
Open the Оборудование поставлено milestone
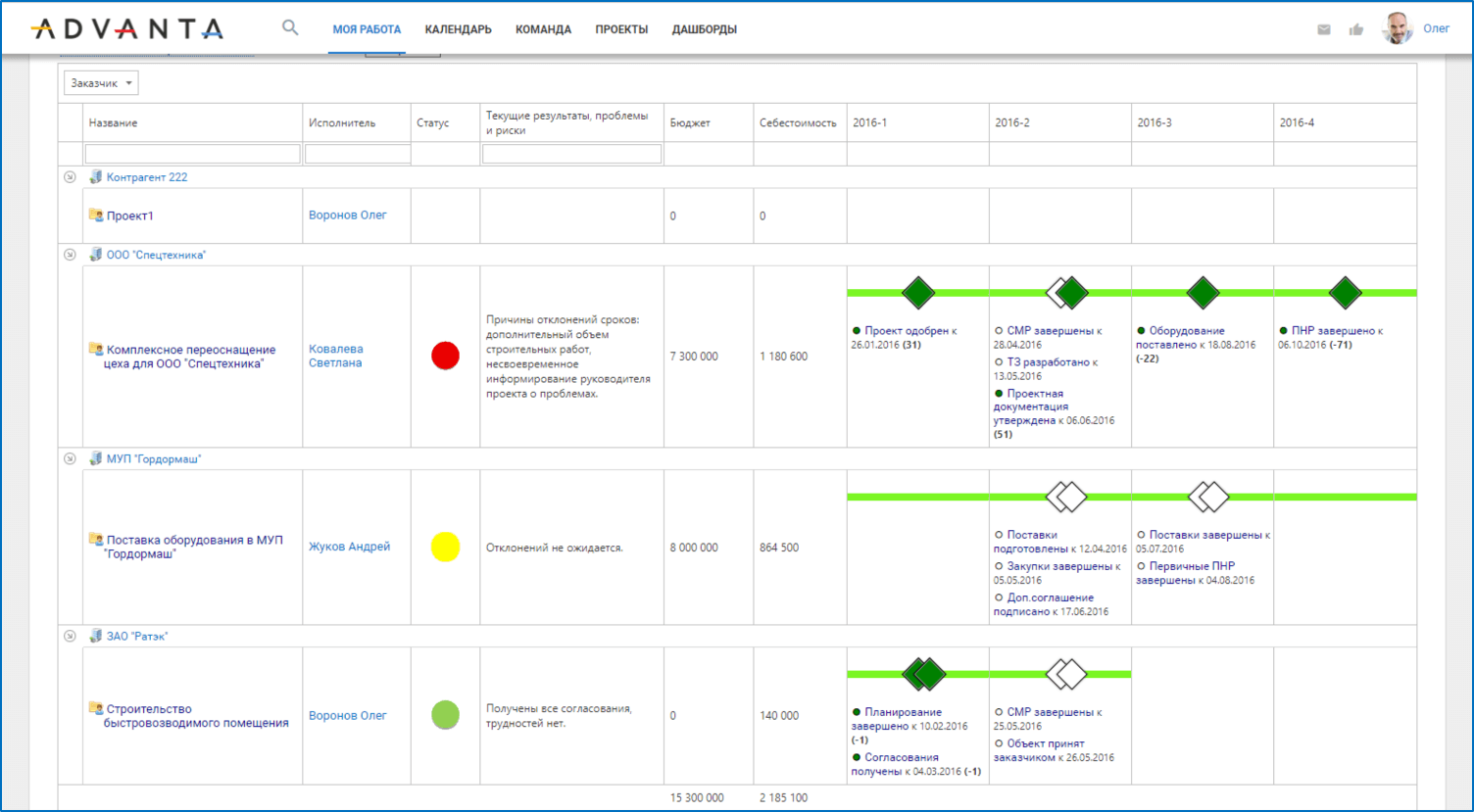pyautogui.click(x=1180, y=338)
